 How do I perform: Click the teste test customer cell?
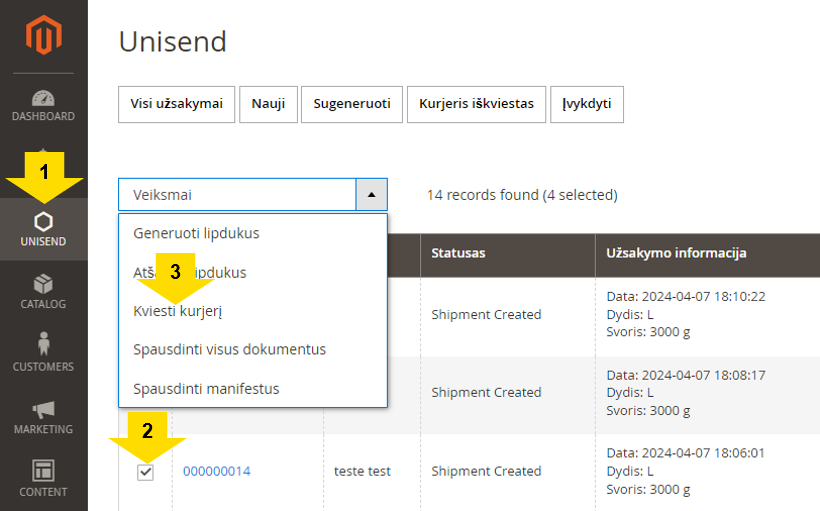[362, 471]
